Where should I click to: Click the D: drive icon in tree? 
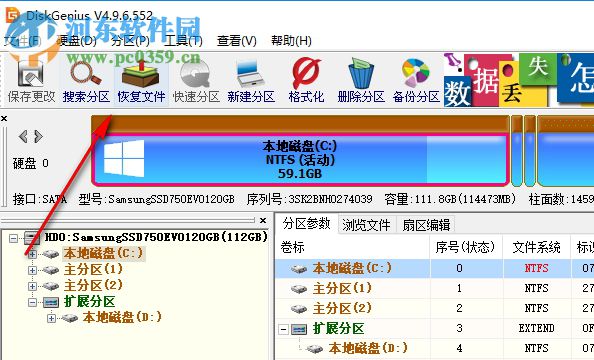click(x=69, y=318)
